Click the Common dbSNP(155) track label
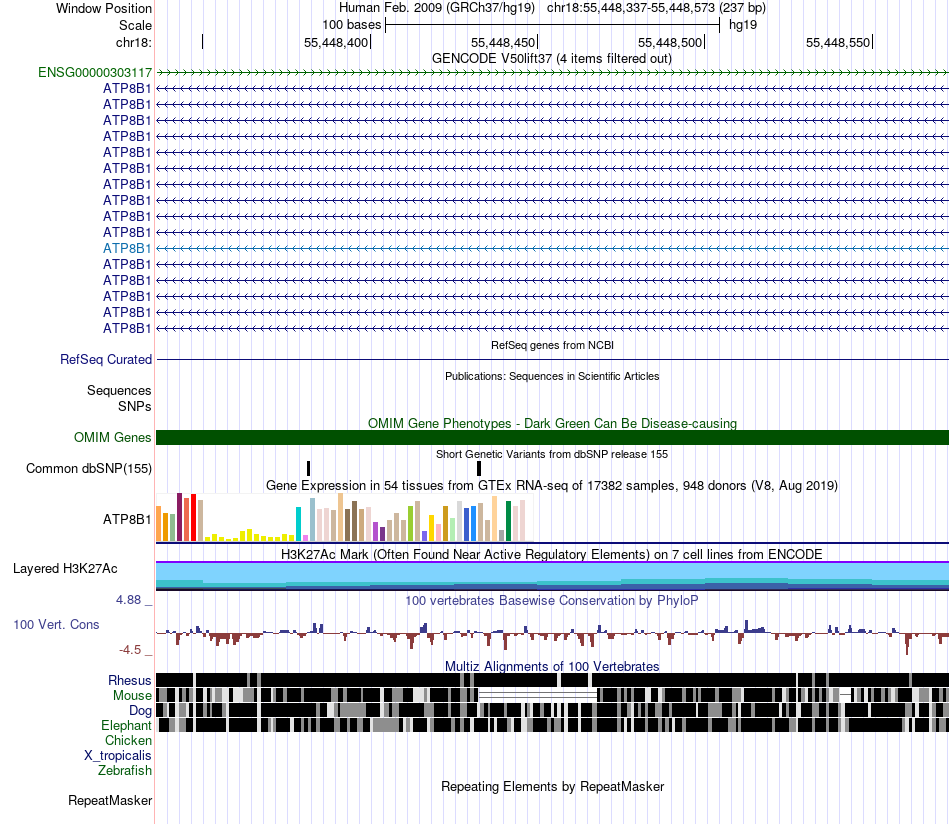Image resolution: width=950 pixels, height=824 pixels. [88, 468]
